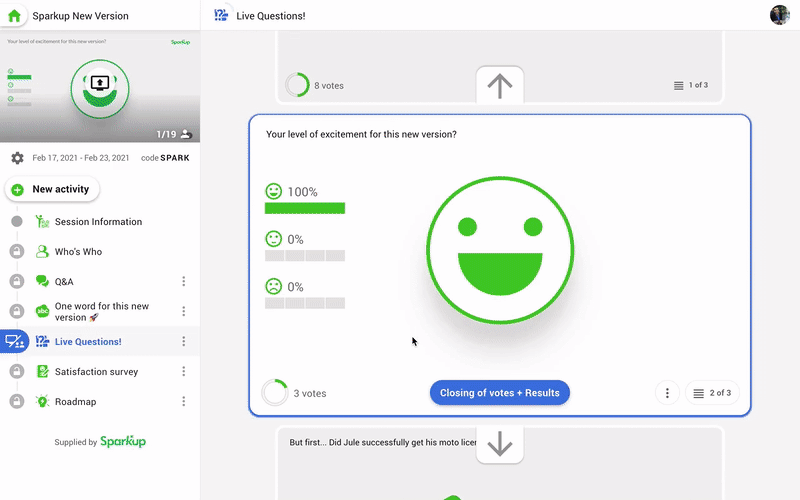800x500 pixels.
Task: Click the word cloud abc icon
Action: [42, 311]
